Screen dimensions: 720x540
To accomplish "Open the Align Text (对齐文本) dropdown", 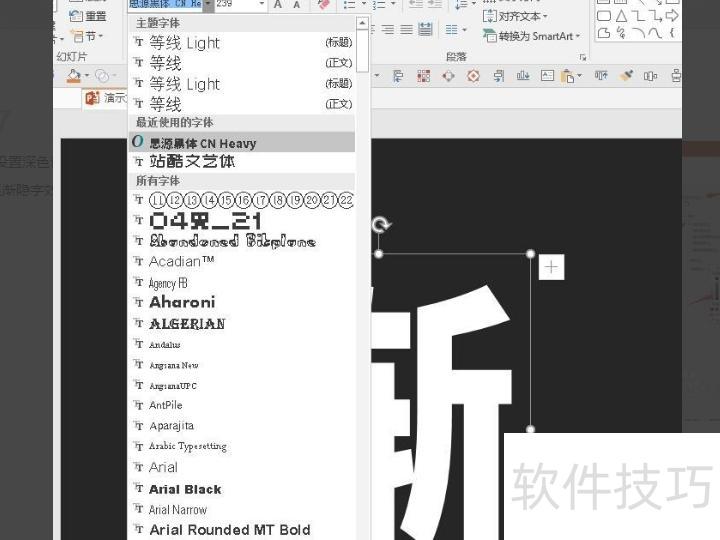I will click(515, 17).
